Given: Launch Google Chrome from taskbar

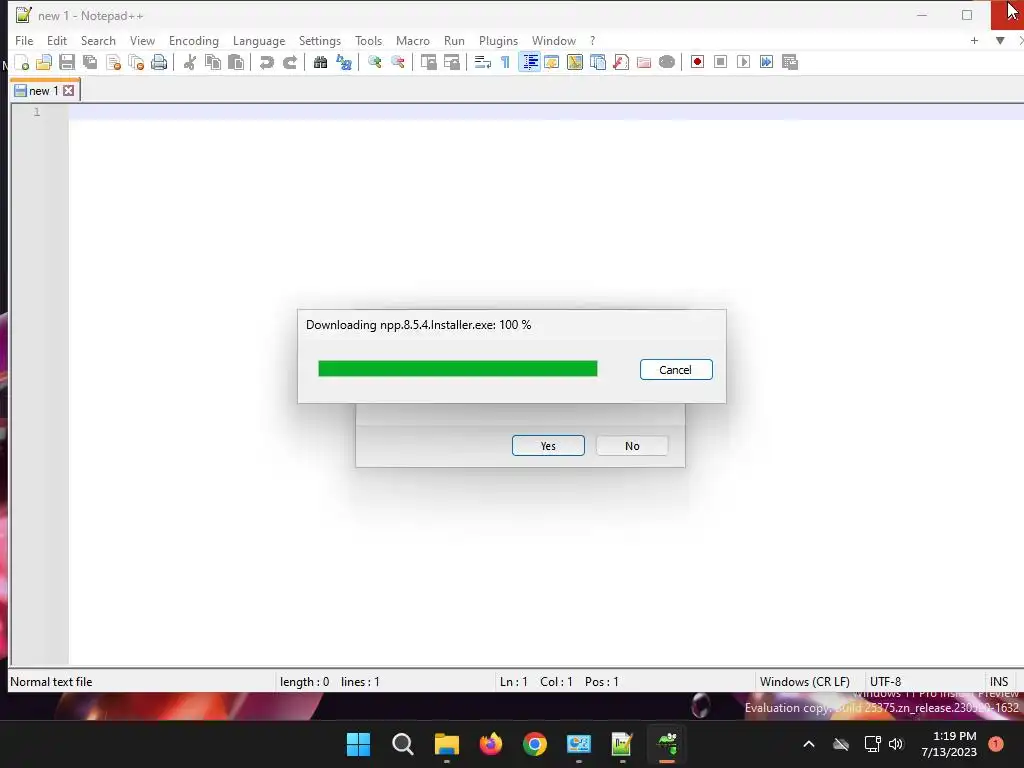Looking at the screenshot, I should [x=535, y=744].
